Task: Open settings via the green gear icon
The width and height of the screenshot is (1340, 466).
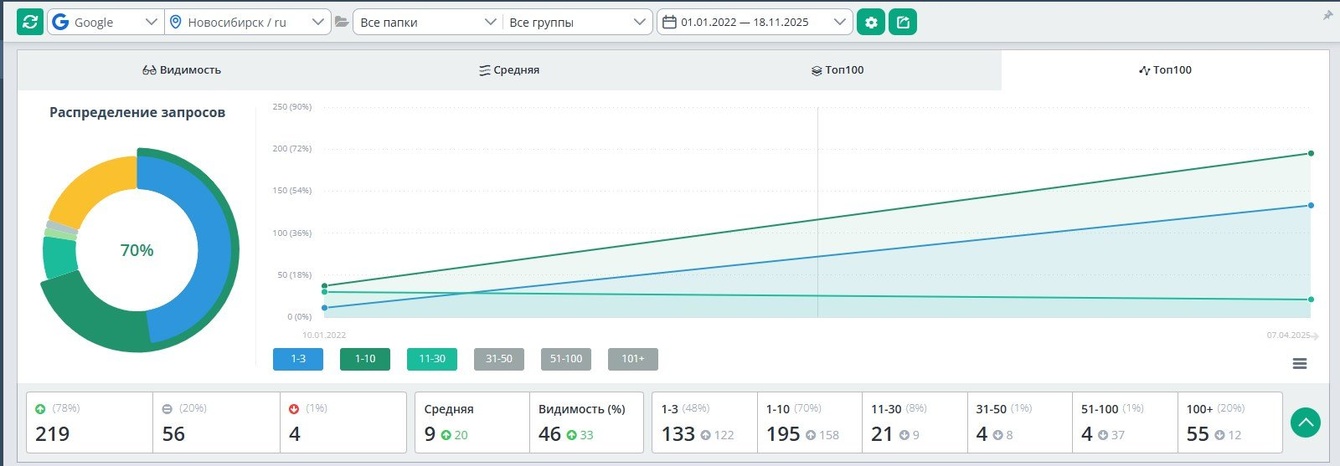Action: (871, 22)
